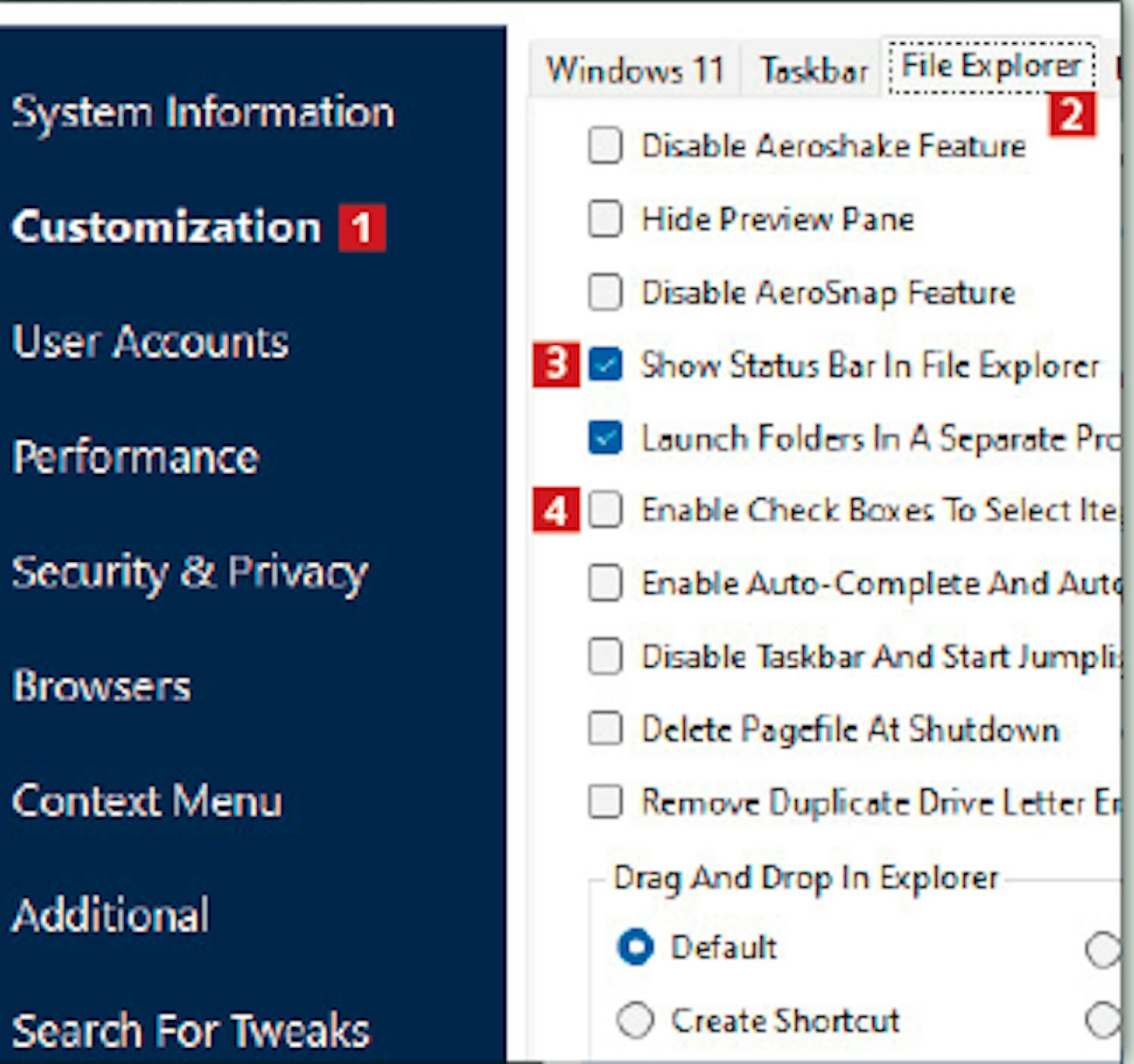Select the File Explorer tab

point(991,67)
